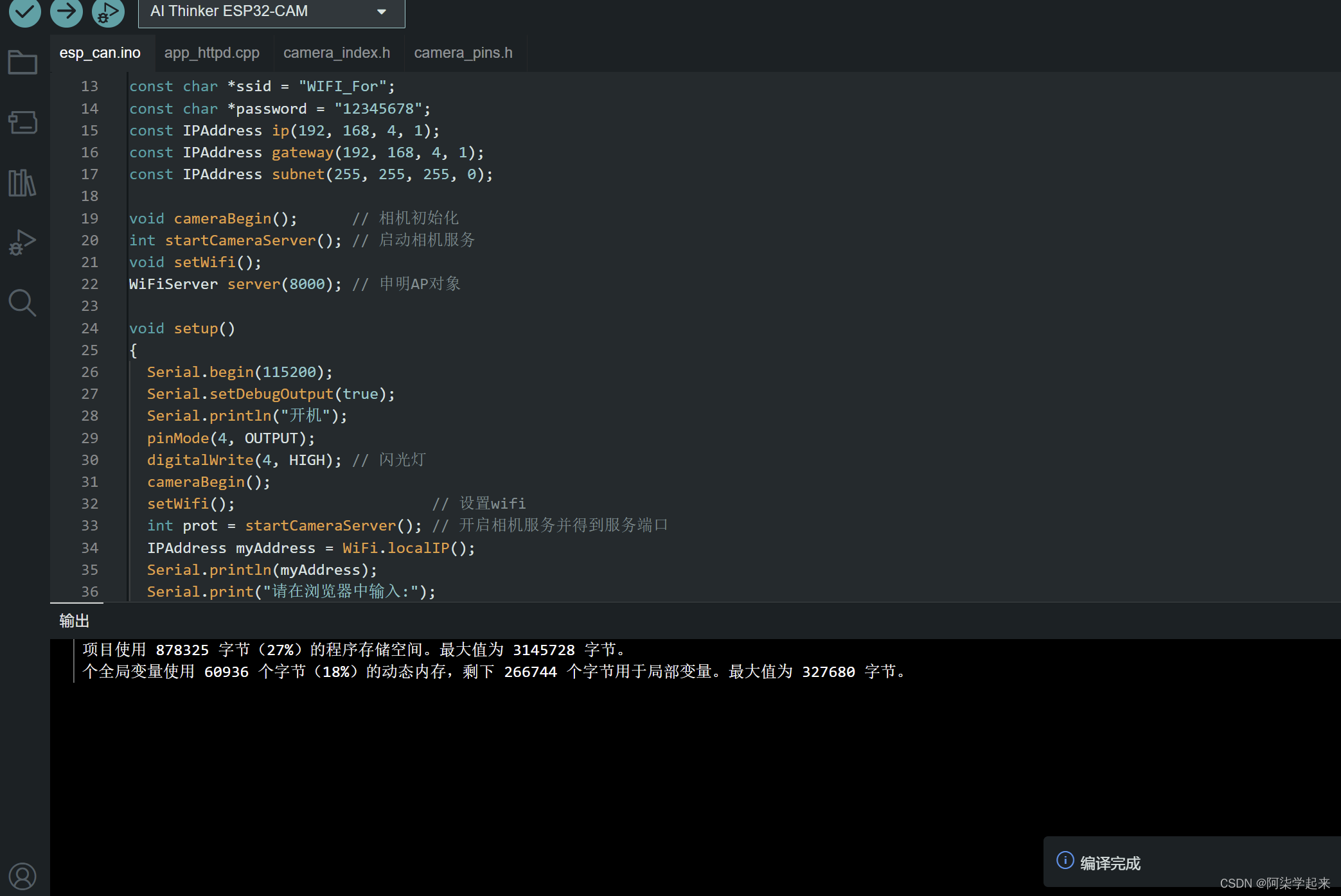This screenshot has height=896, width=1341.
Task: Open the Debug panel in sidebar
Action: [x=22, y=243]
